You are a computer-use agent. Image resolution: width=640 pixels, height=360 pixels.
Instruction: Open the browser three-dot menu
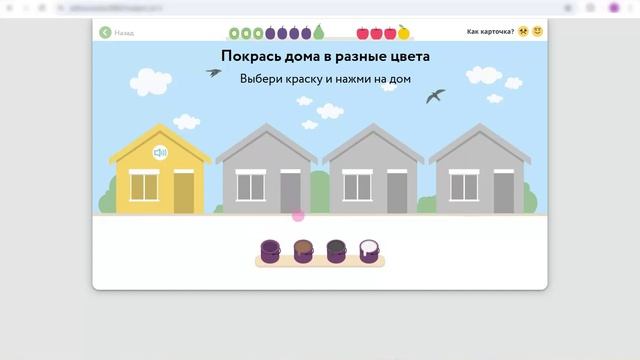[631, 8]
